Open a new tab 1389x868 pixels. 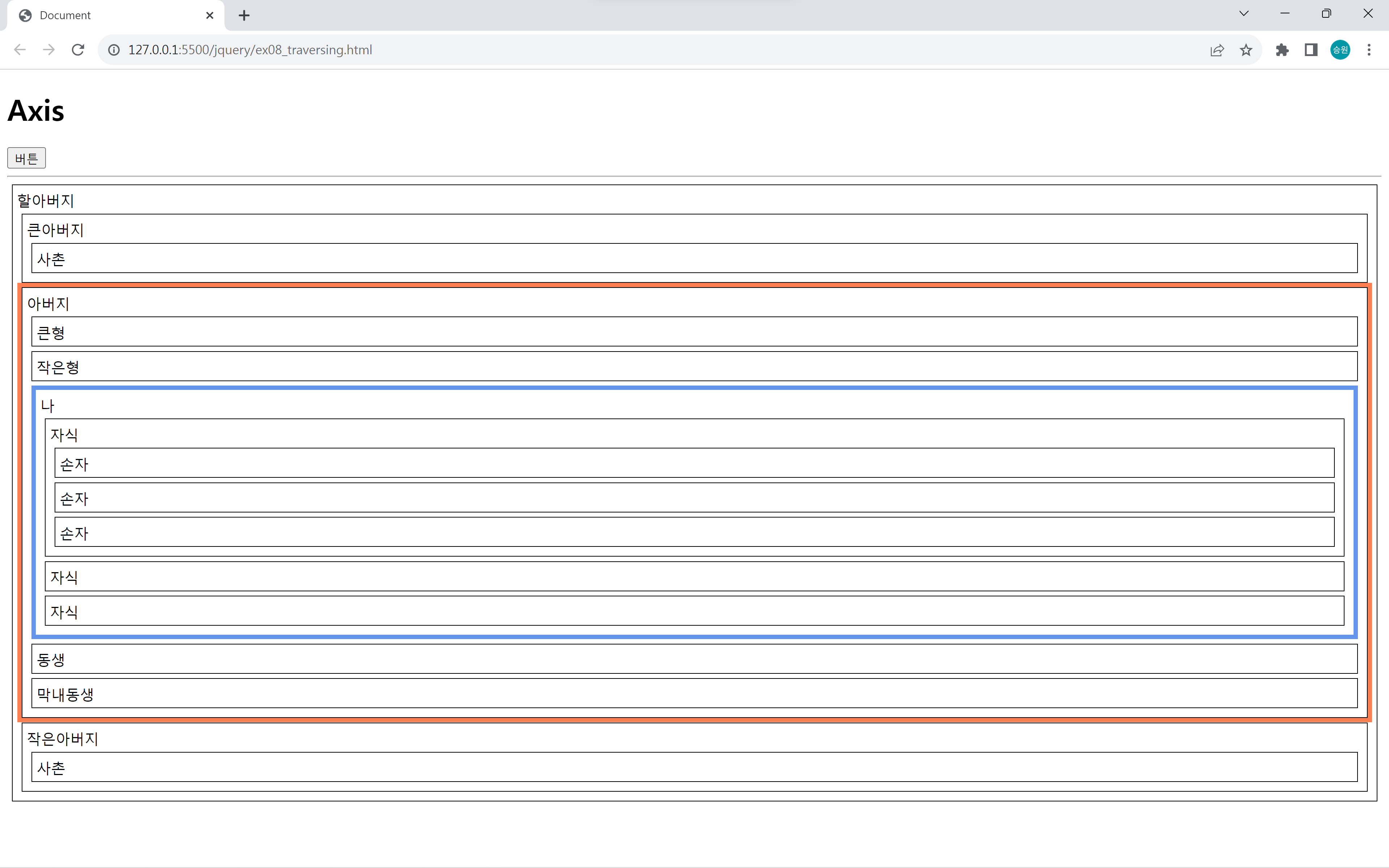point(244,16)
